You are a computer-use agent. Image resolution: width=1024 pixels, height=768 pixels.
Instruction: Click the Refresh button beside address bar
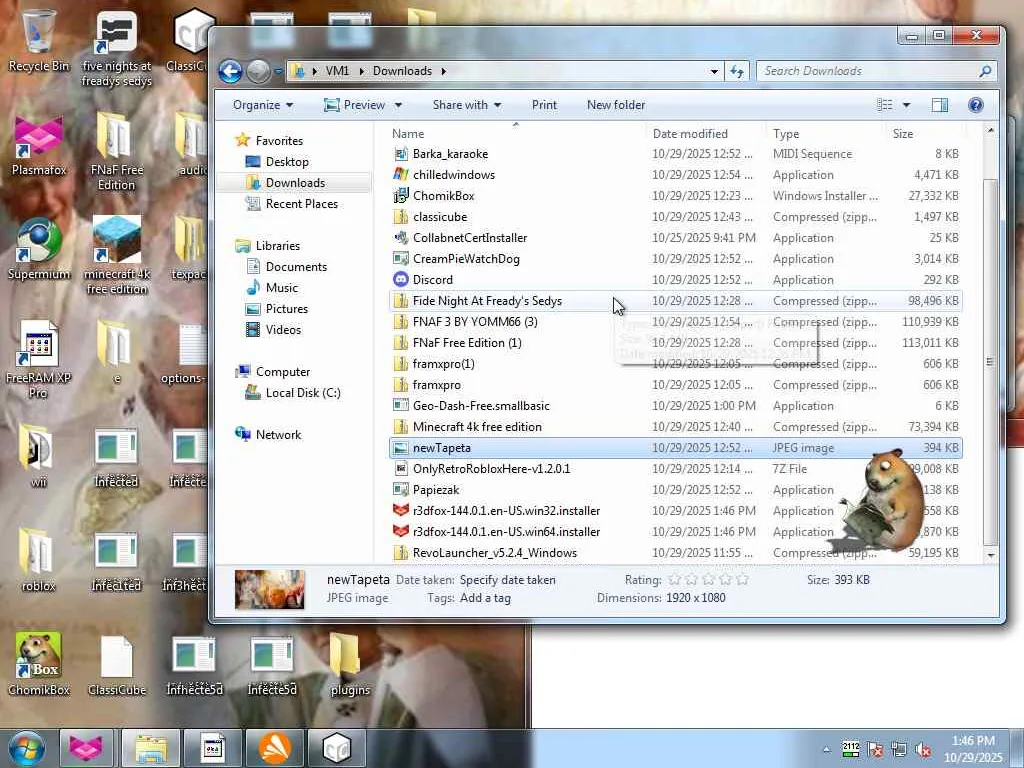pos(737,71)
